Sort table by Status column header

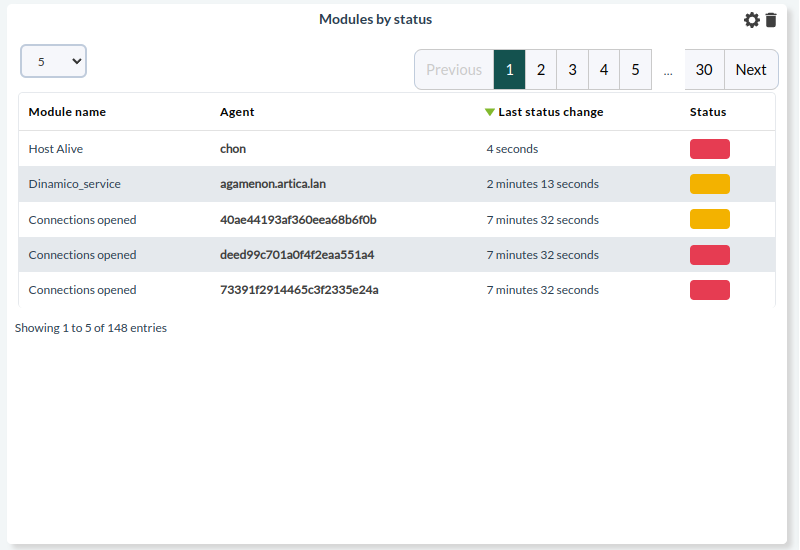tap(708, 112)
